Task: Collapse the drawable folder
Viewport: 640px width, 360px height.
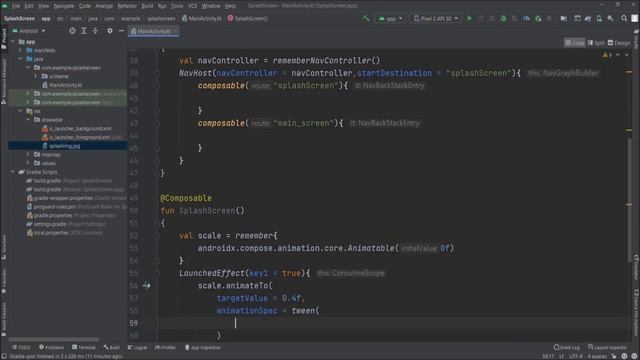Action: click(28, 120)
